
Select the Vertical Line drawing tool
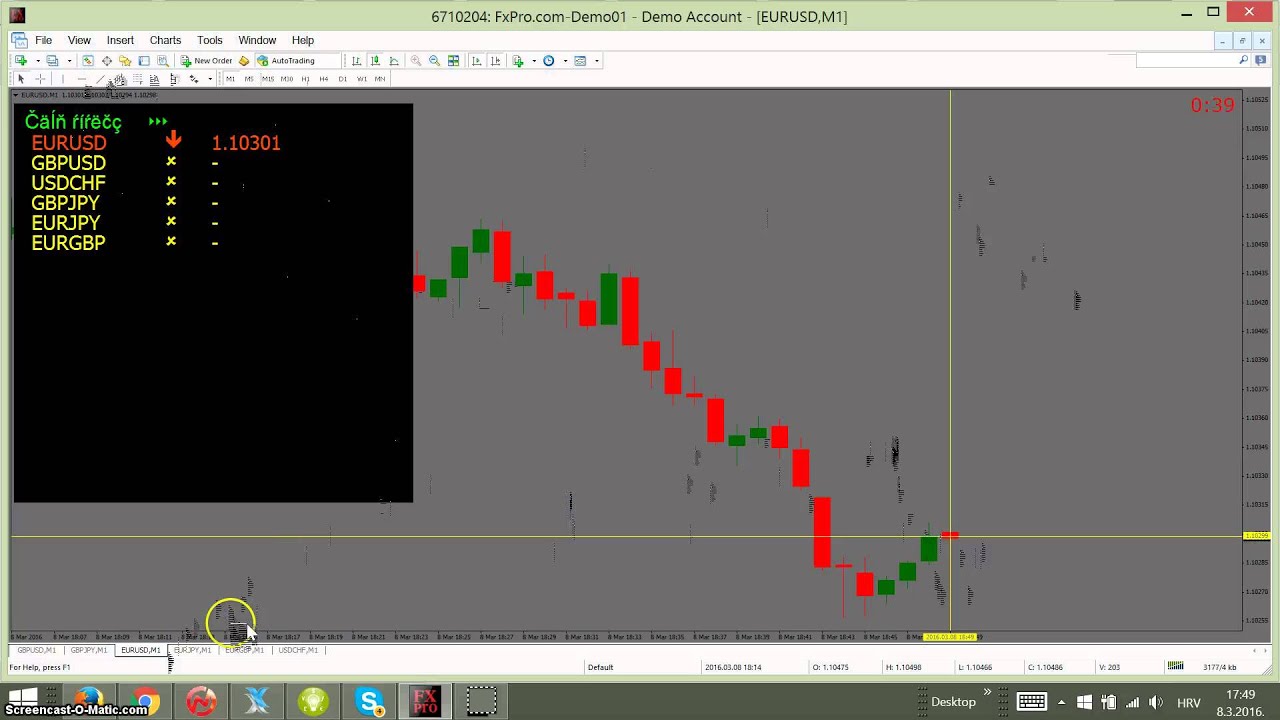click(x=62, y=79)
